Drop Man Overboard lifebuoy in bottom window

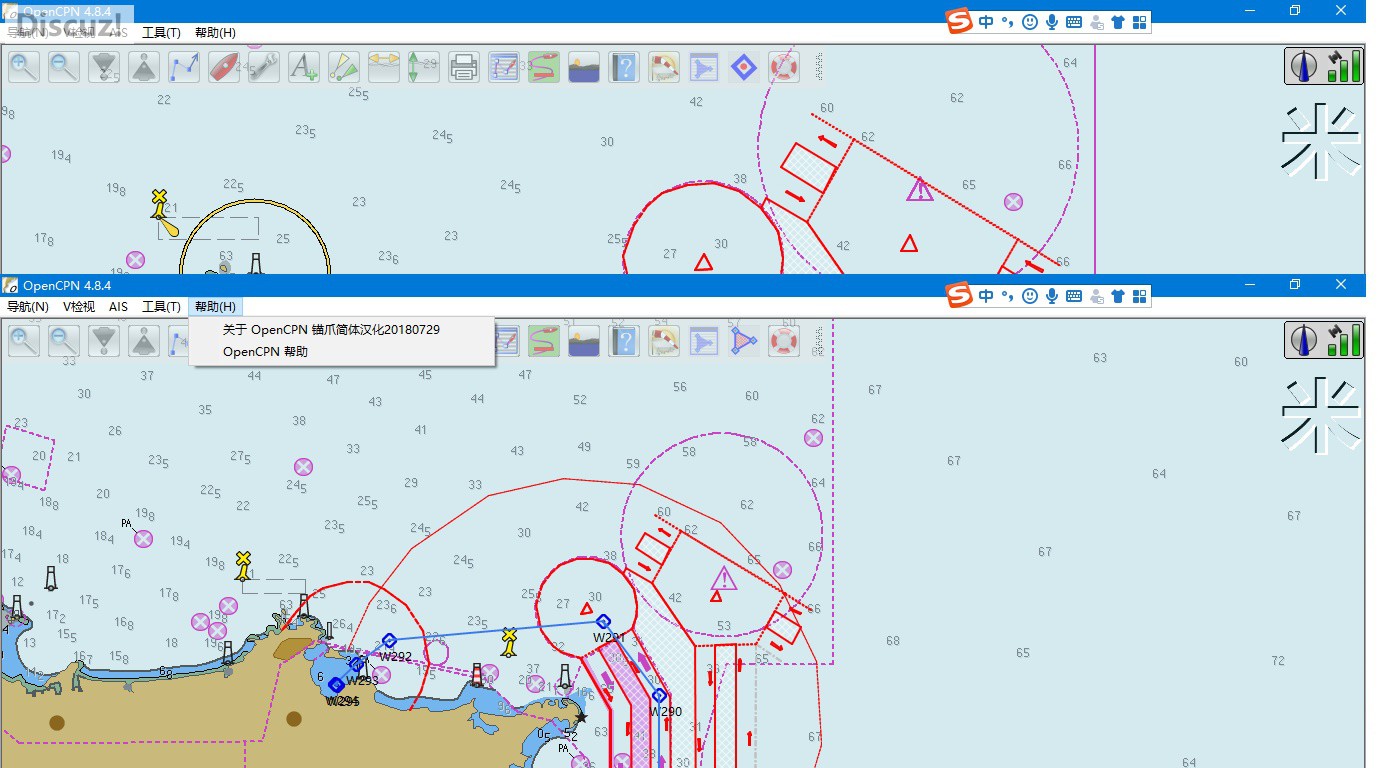pyautogui.click(x=784, y=341)
